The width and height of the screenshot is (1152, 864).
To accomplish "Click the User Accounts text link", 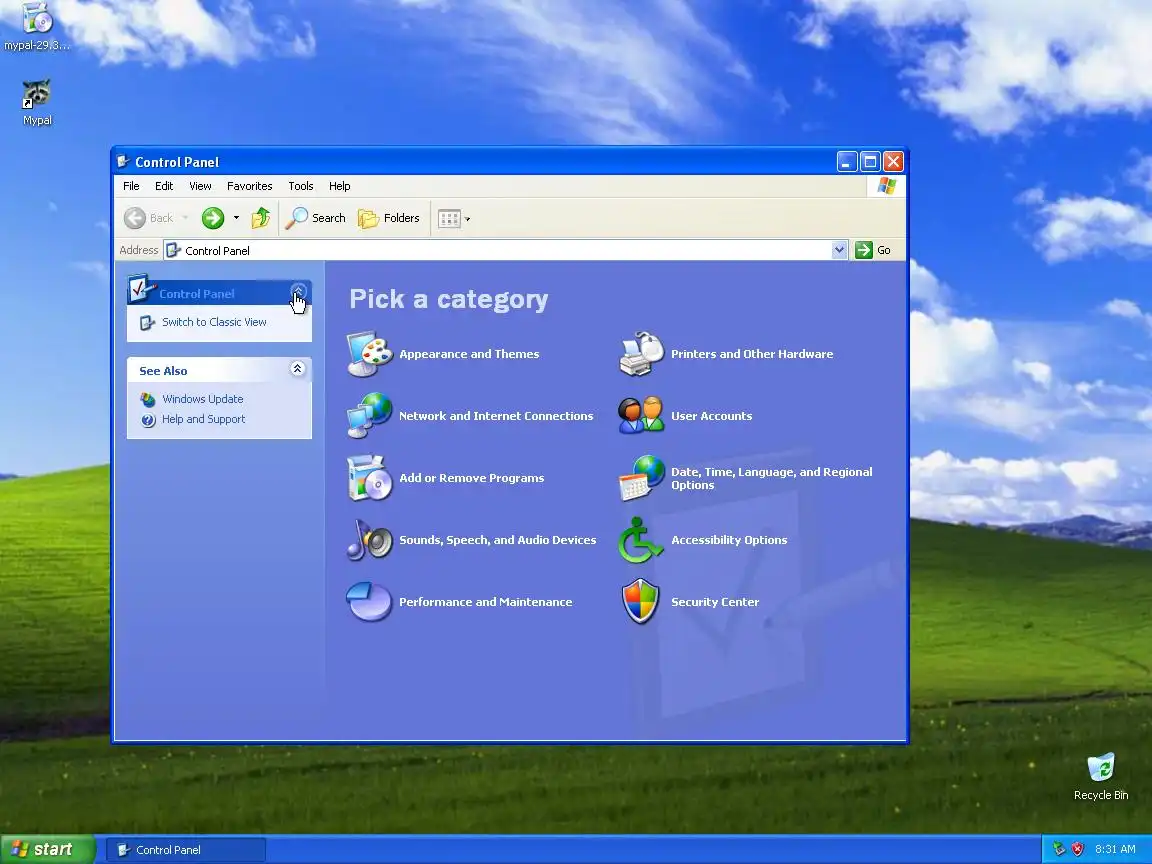I will pyautogui.click(x=711, y=416).
